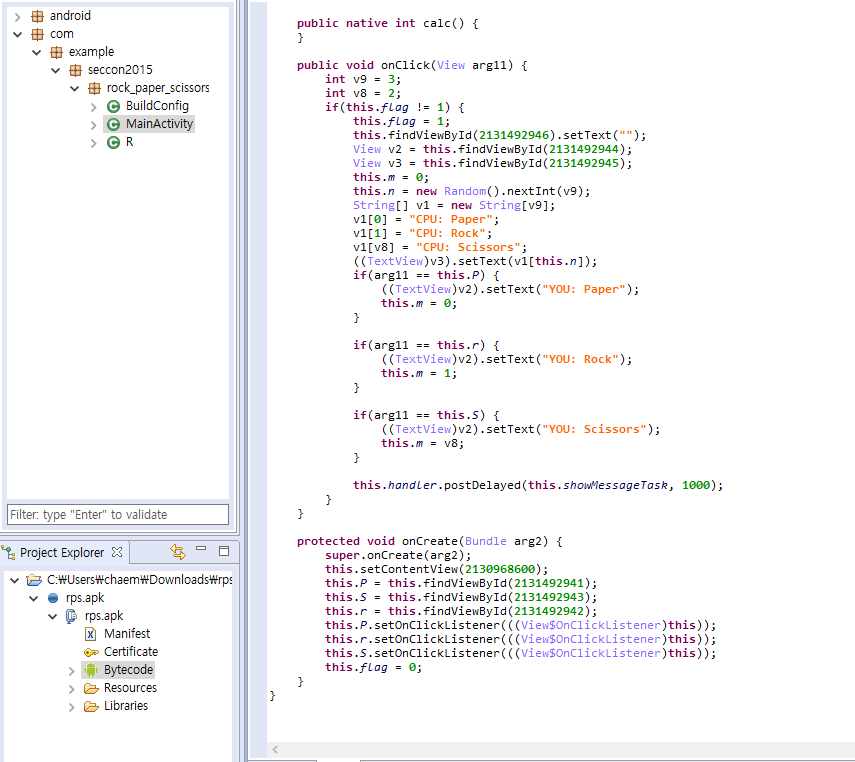
Task: Click the android package icon
Action: [x=37, y=16]
